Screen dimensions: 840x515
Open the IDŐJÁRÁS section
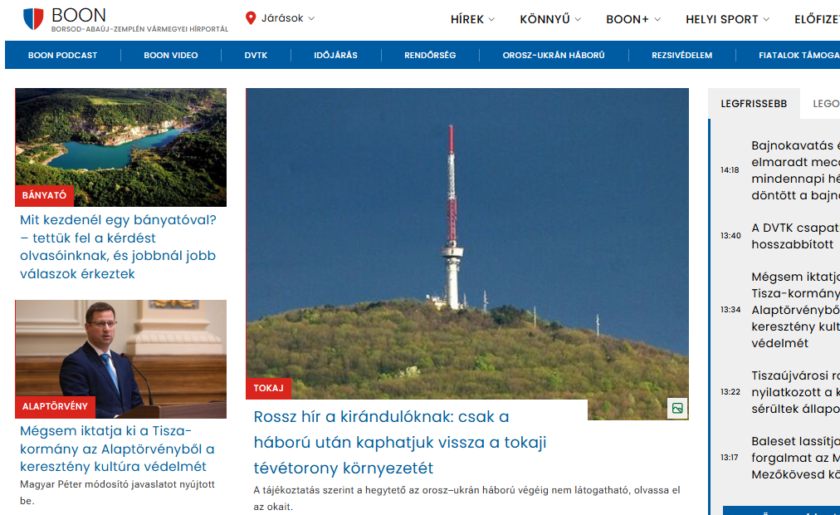tap(335, 55)
